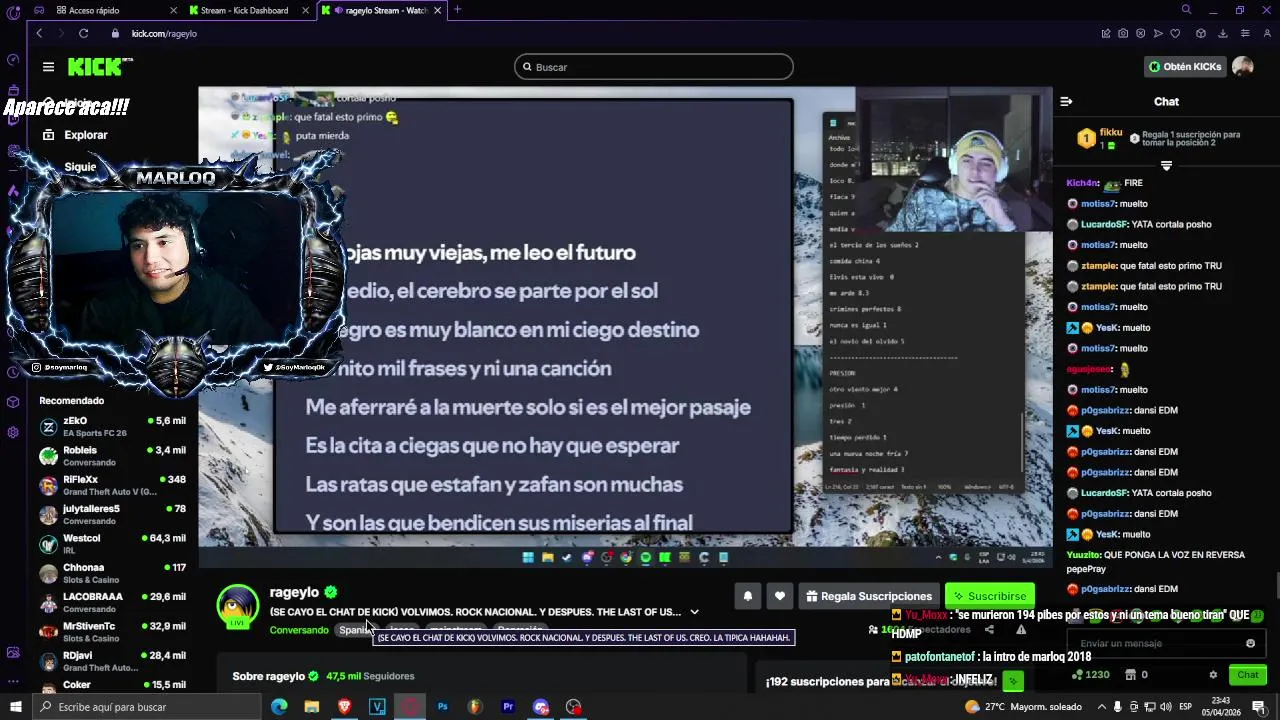Click the Enviar un mensaje chat input
The image size is (1280, 720).
click(x=1166, y=643)
